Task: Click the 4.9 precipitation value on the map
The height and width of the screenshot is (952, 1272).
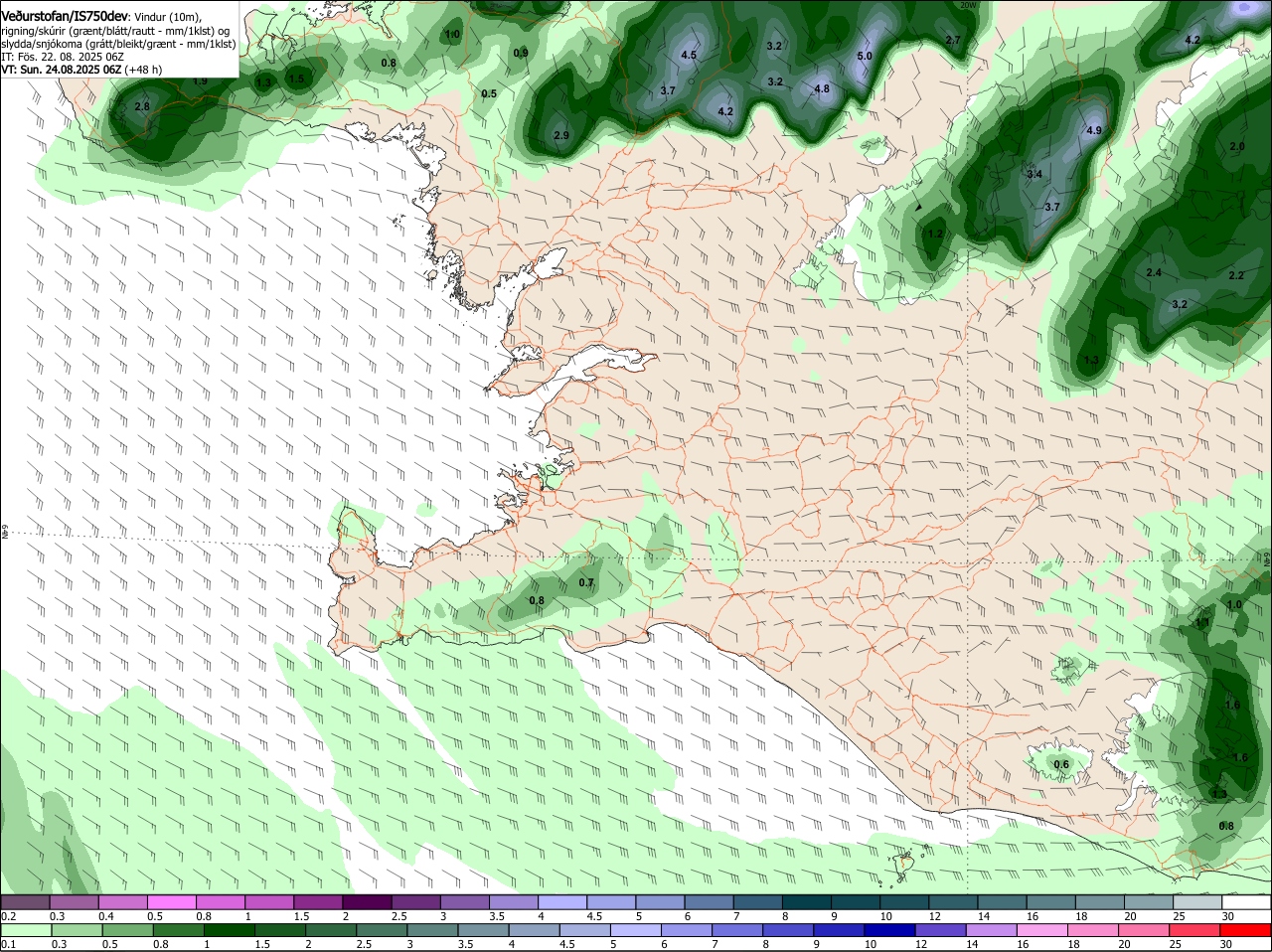Action: coord(1095,130)
